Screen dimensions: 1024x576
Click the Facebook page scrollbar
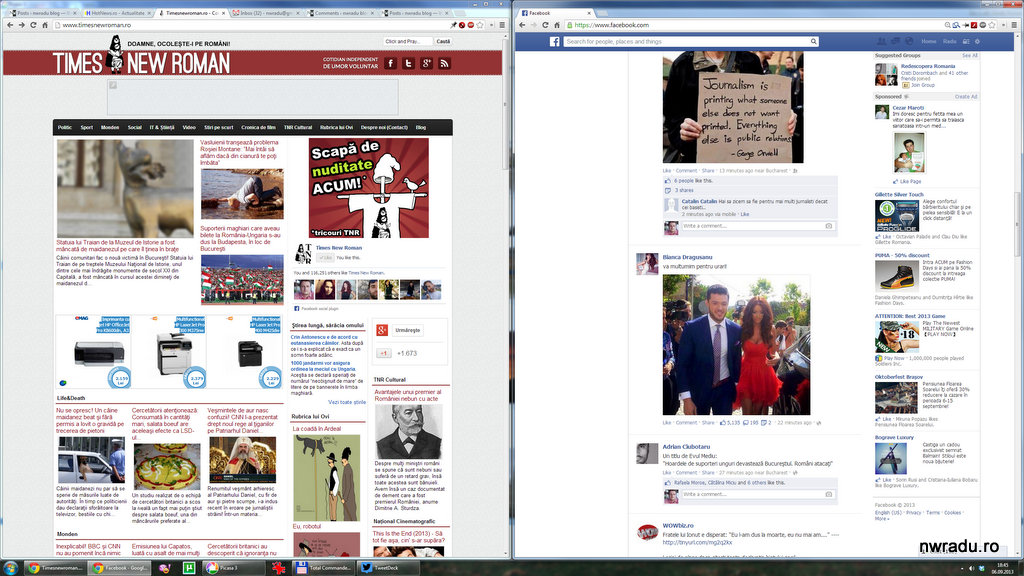(1019, 225)
